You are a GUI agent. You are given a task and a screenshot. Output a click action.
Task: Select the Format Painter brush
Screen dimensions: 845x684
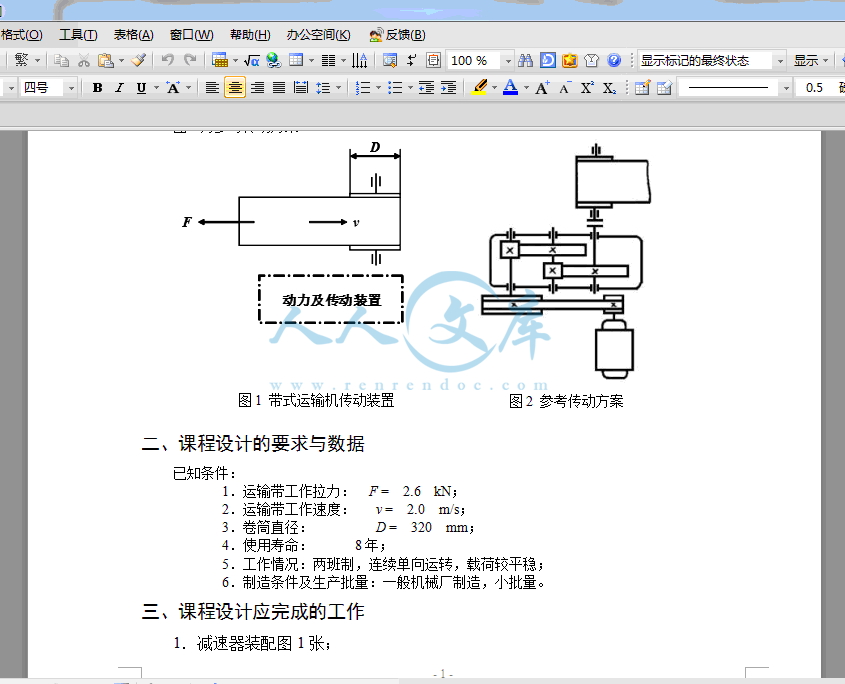[x=138, y=60]
